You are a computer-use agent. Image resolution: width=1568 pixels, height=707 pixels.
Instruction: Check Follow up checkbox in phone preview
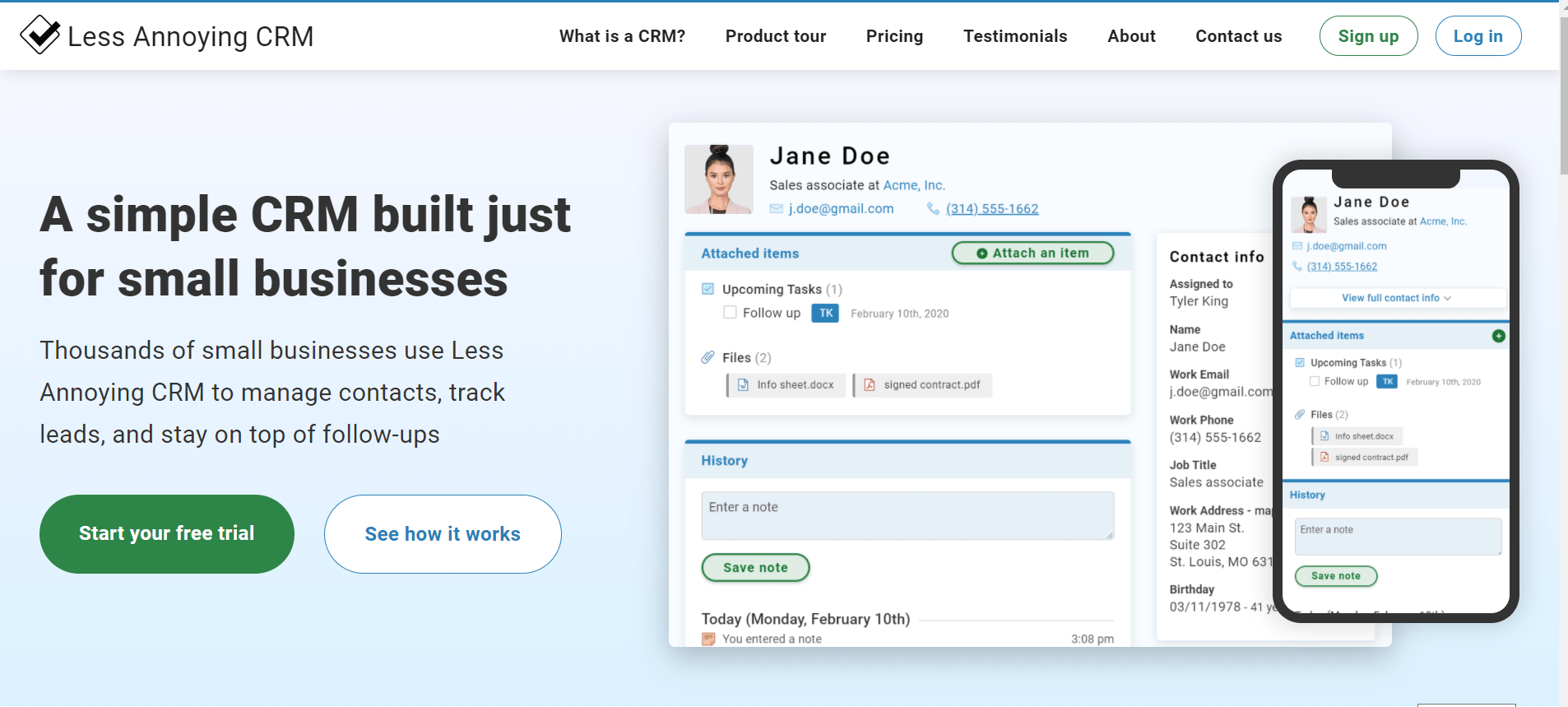pos(1315,381)
